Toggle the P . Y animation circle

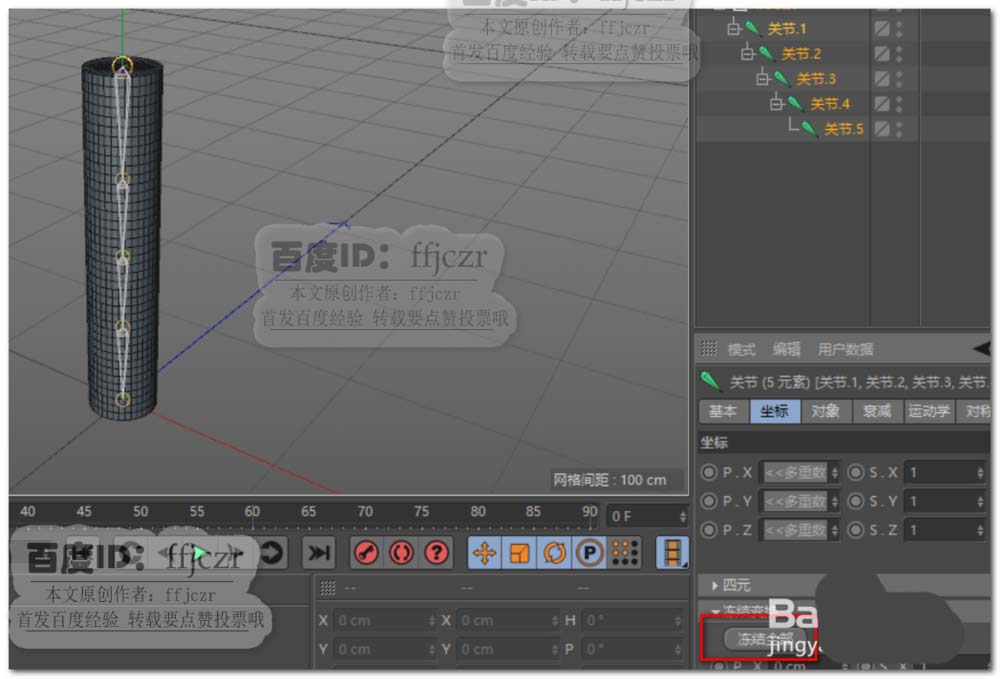point(709,501)
